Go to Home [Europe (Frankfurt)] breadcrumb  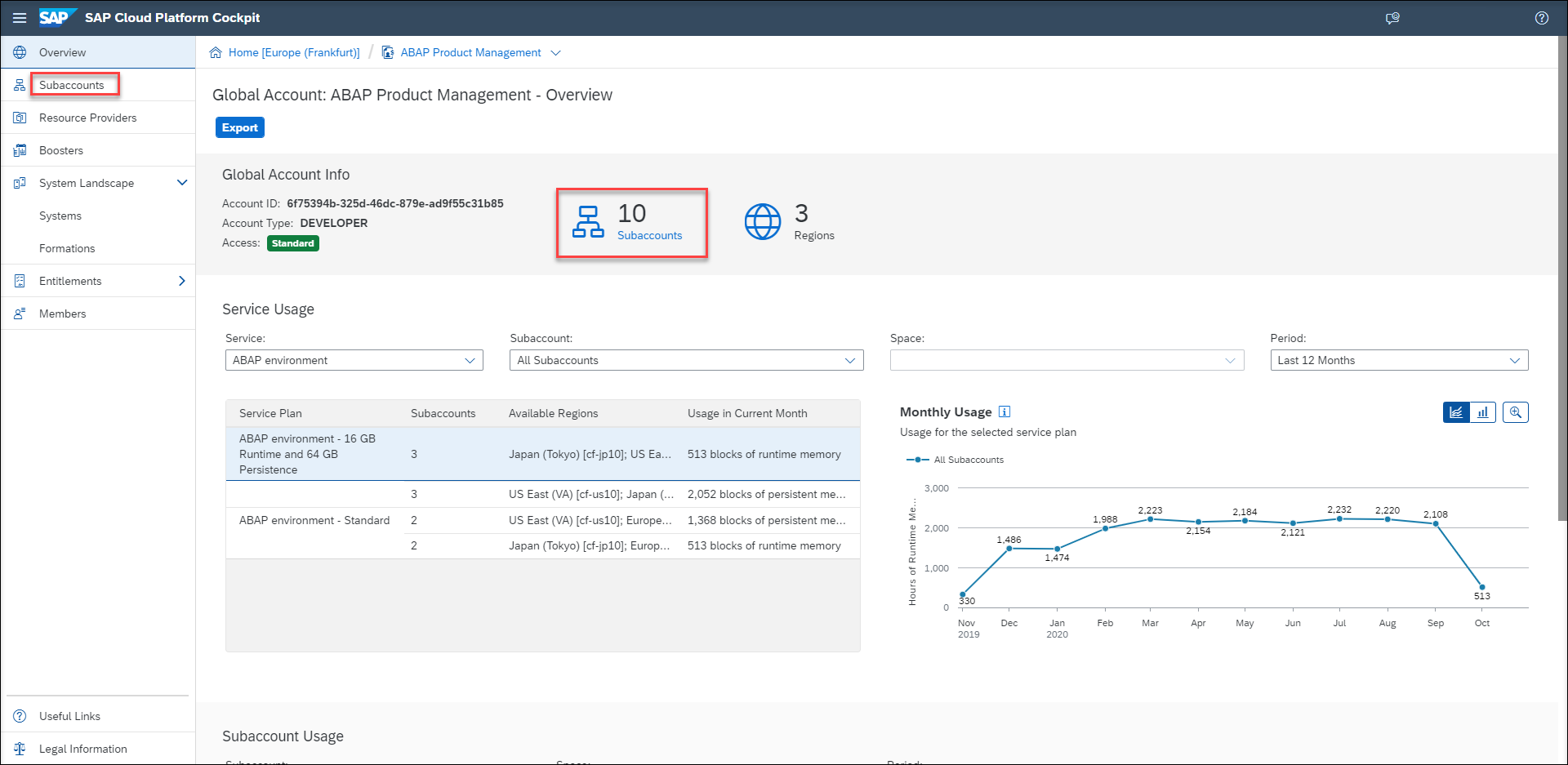[294, 52]
